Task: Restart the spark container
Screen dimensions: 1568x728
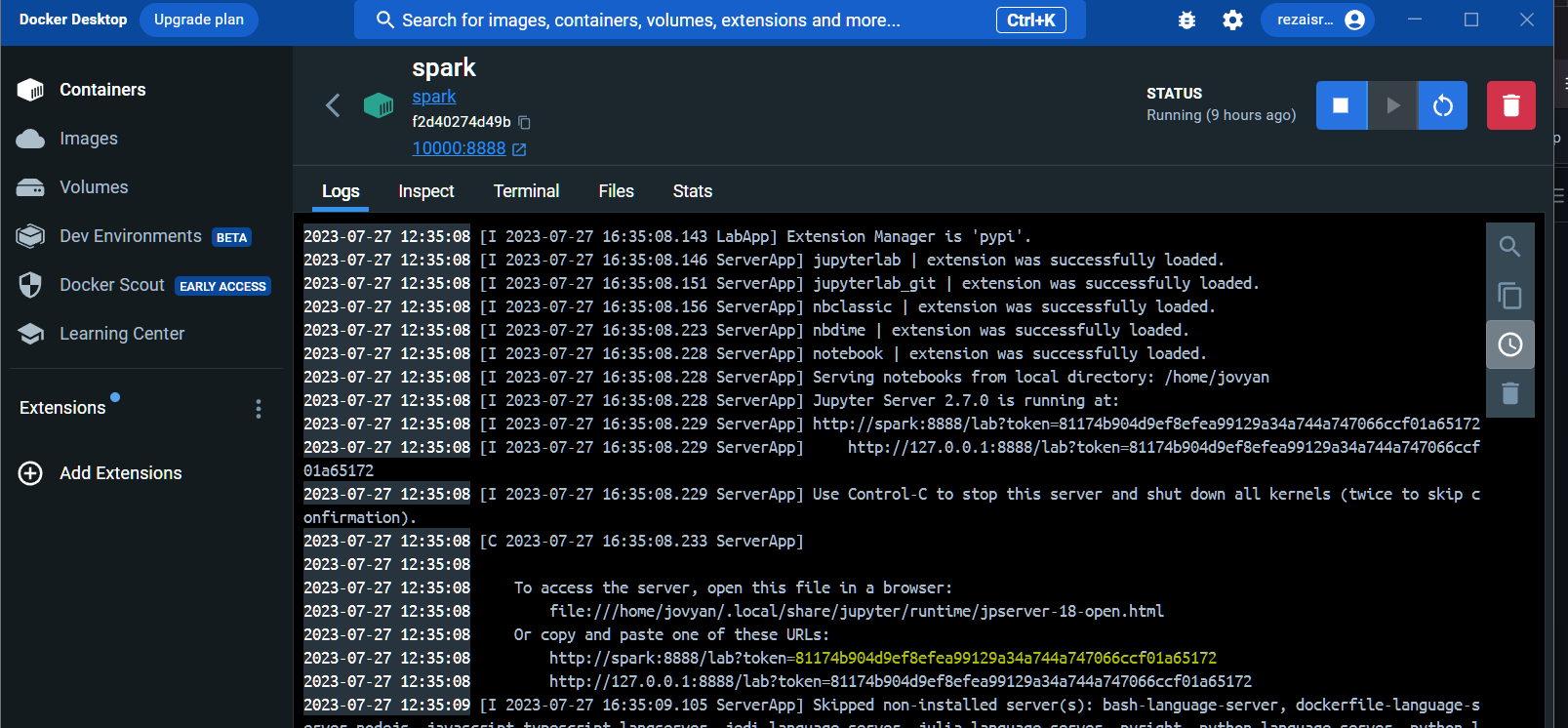Action: coord(1443,105)
